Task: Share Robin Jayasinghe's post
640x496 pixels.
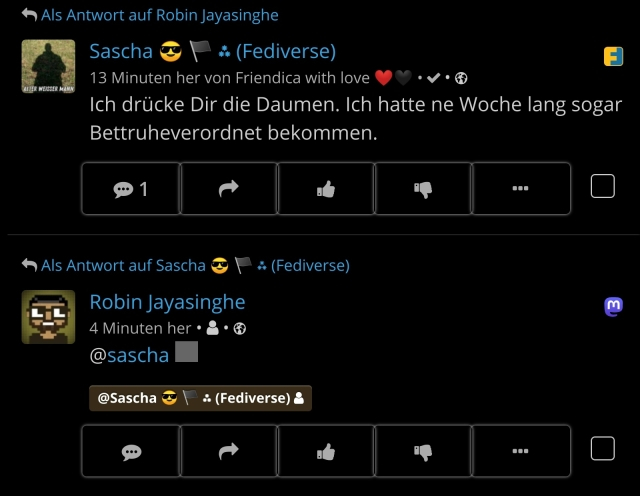Action: tap(229, 451)
